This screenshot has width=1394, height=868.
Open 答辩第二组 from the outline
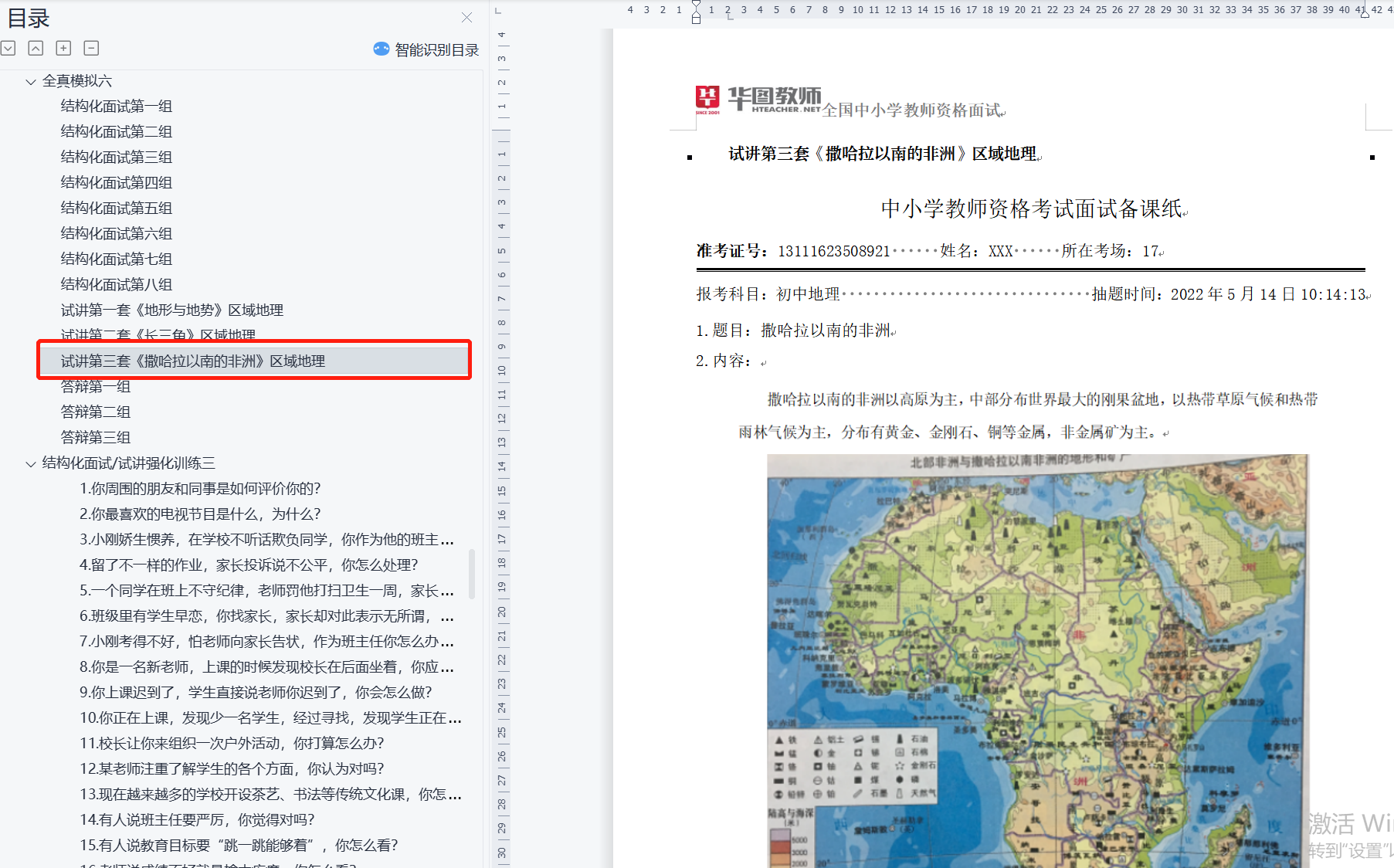[96, 412]
